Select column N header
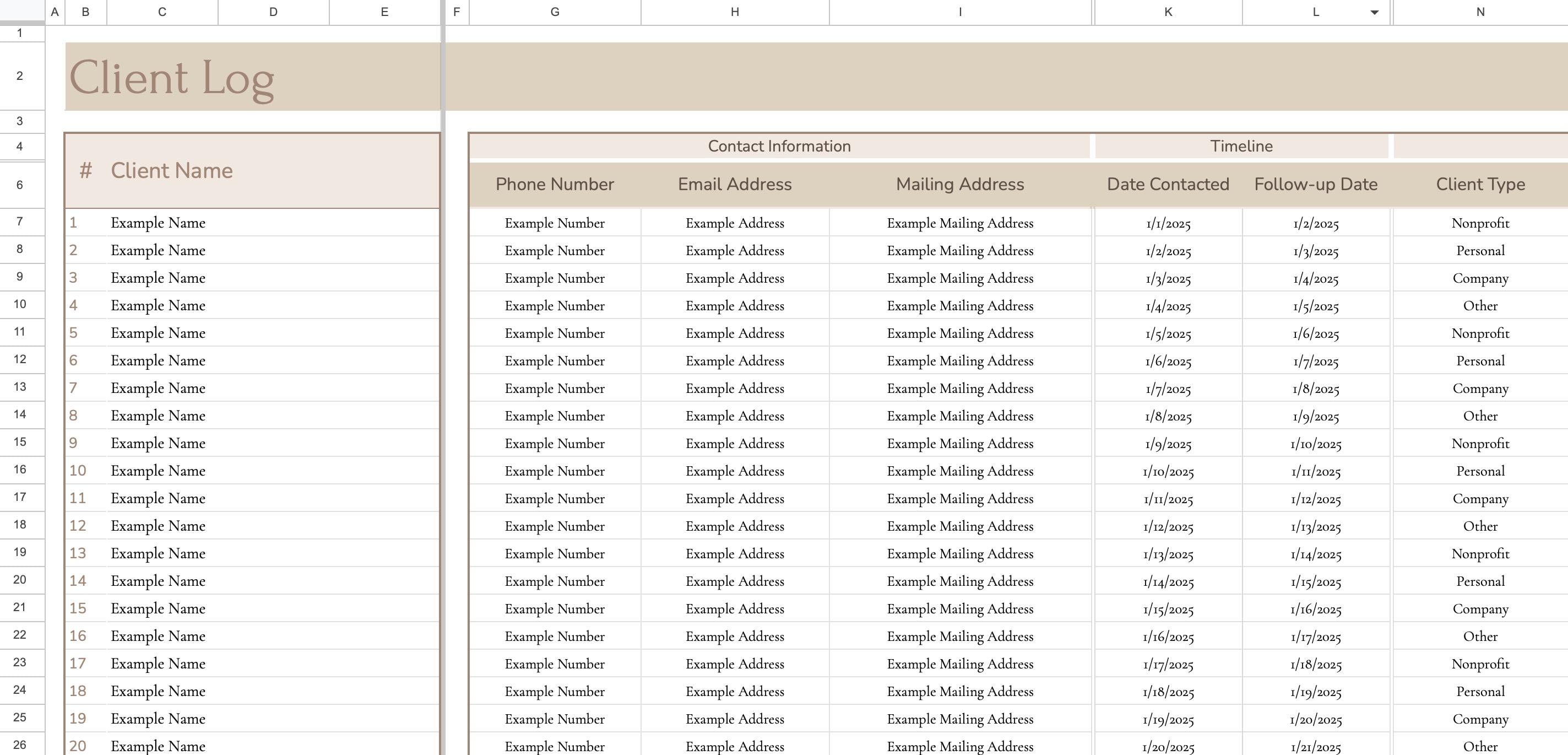The height and width of the screenshot is (755, 1568). tap(1480, 12)
